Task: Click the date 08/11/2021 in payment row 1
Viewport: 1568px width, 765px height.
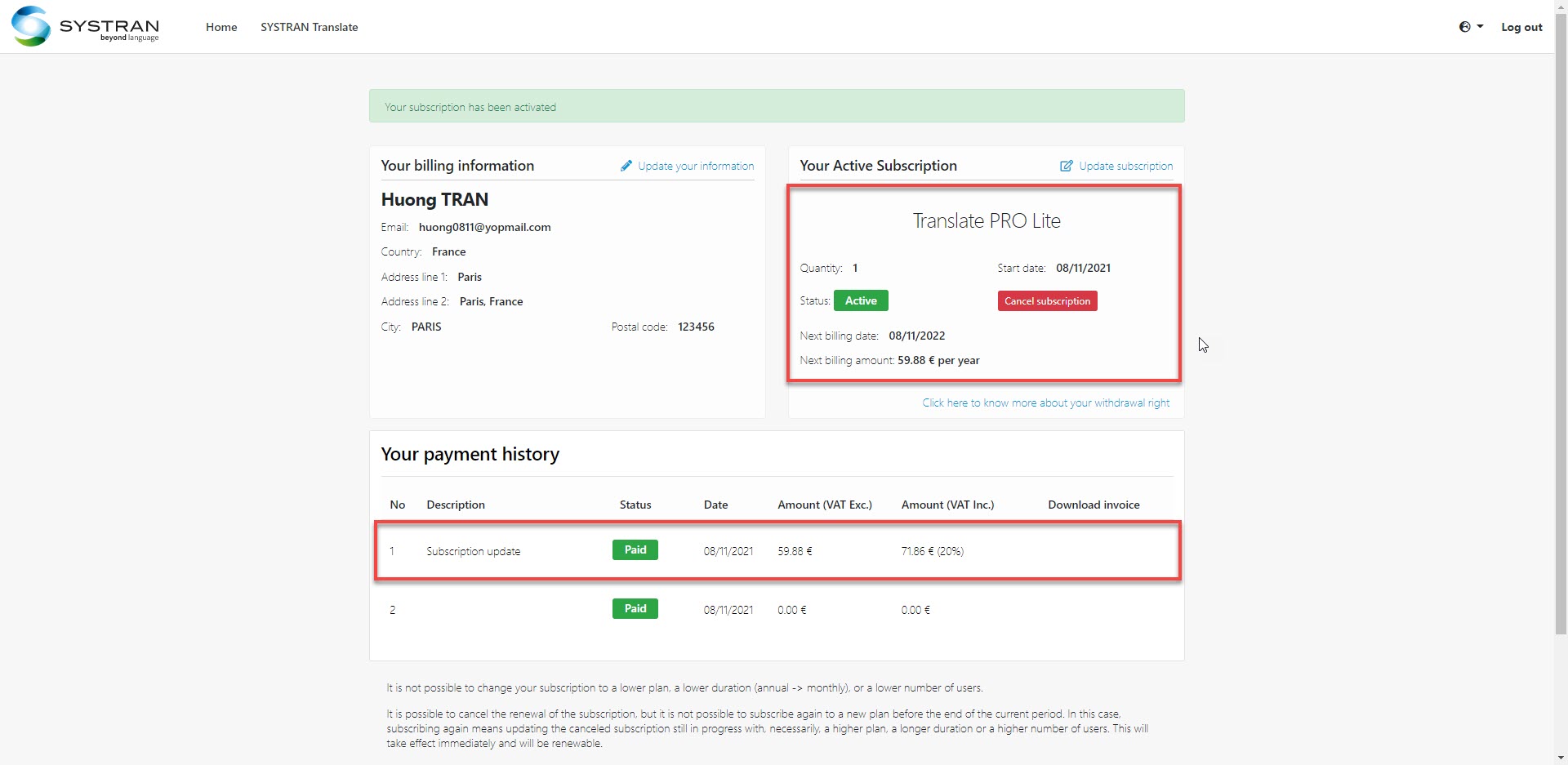Action: [728, 551]
